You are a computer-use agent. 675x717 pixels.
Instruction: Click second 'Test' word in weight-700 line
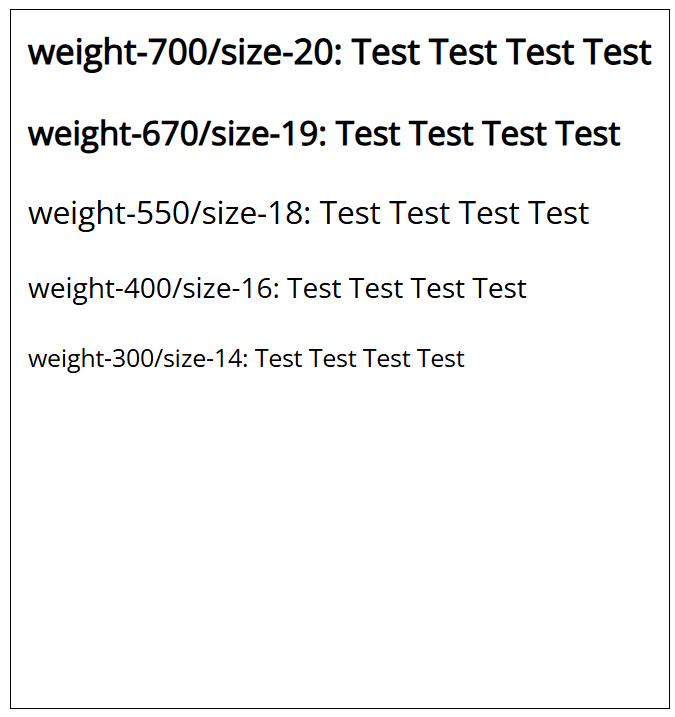coord(464,52)
